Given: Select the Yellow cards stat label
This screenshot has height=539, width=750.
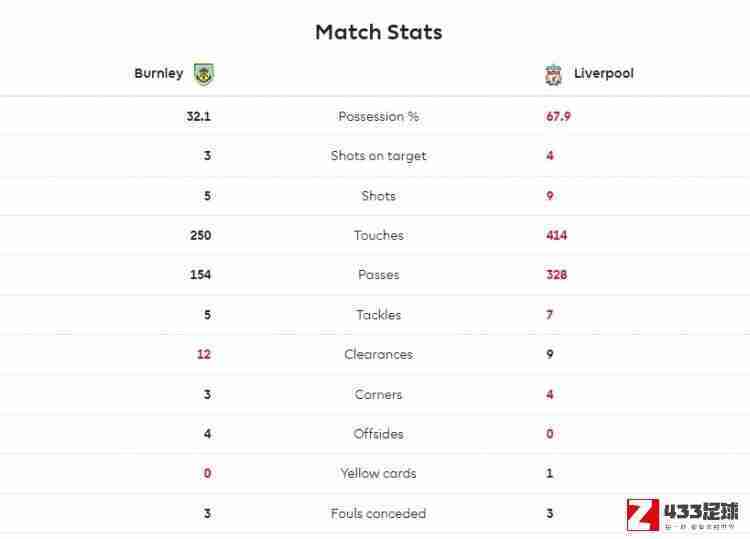Looking at the screenshot, I should tap(378, 473).
